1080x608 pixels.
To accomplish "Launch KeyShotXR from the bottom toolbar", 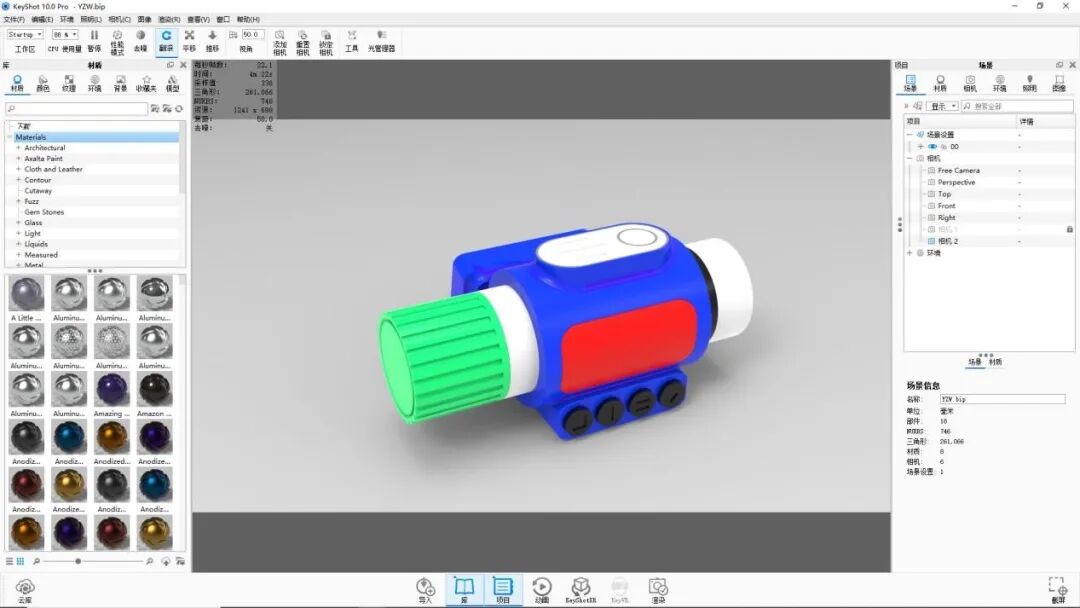I will [x=581, y=587].
